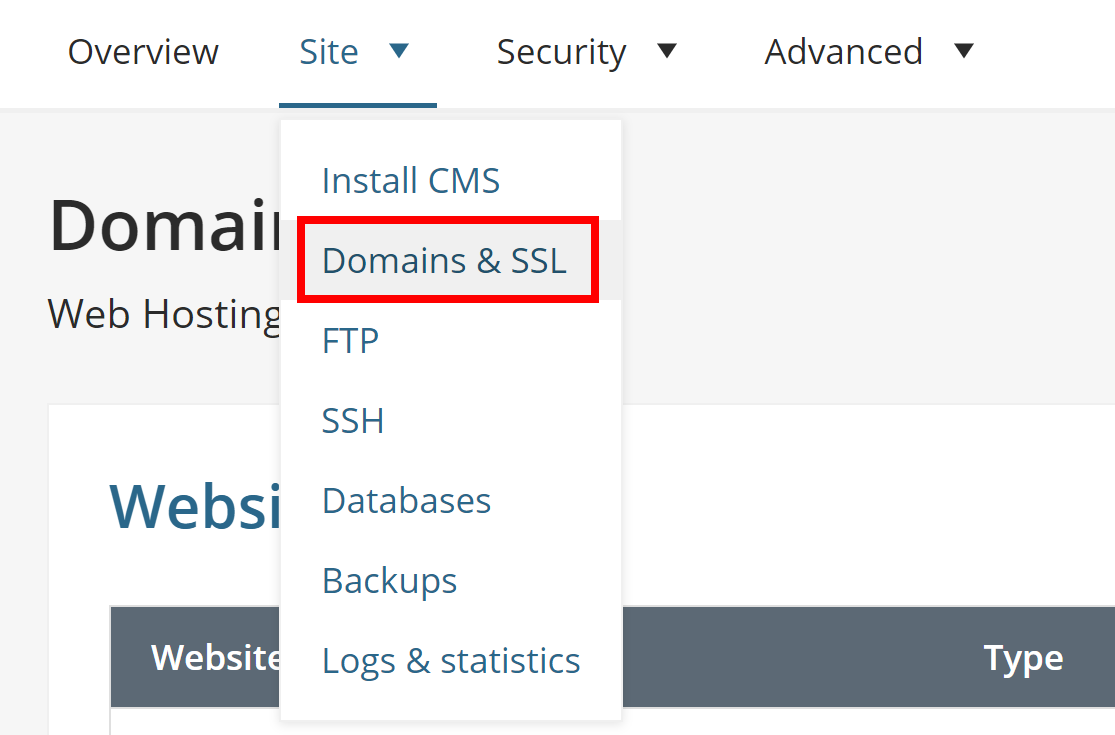Navigate to the Databases section
The image size is (1115, 735).
tap(406, 500)
